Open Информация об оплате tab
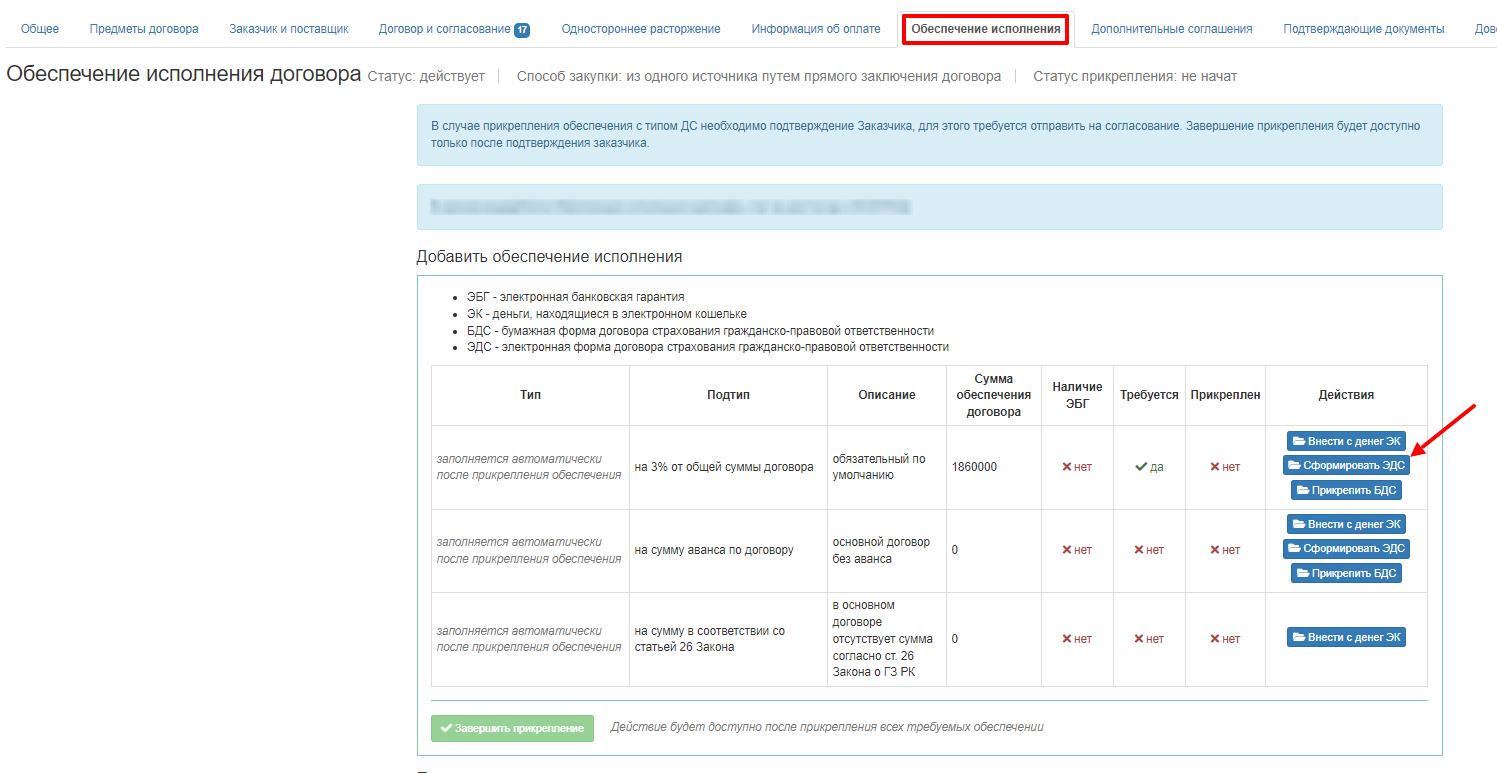This screenshot has height=773, width=1497. coord(816,29)
